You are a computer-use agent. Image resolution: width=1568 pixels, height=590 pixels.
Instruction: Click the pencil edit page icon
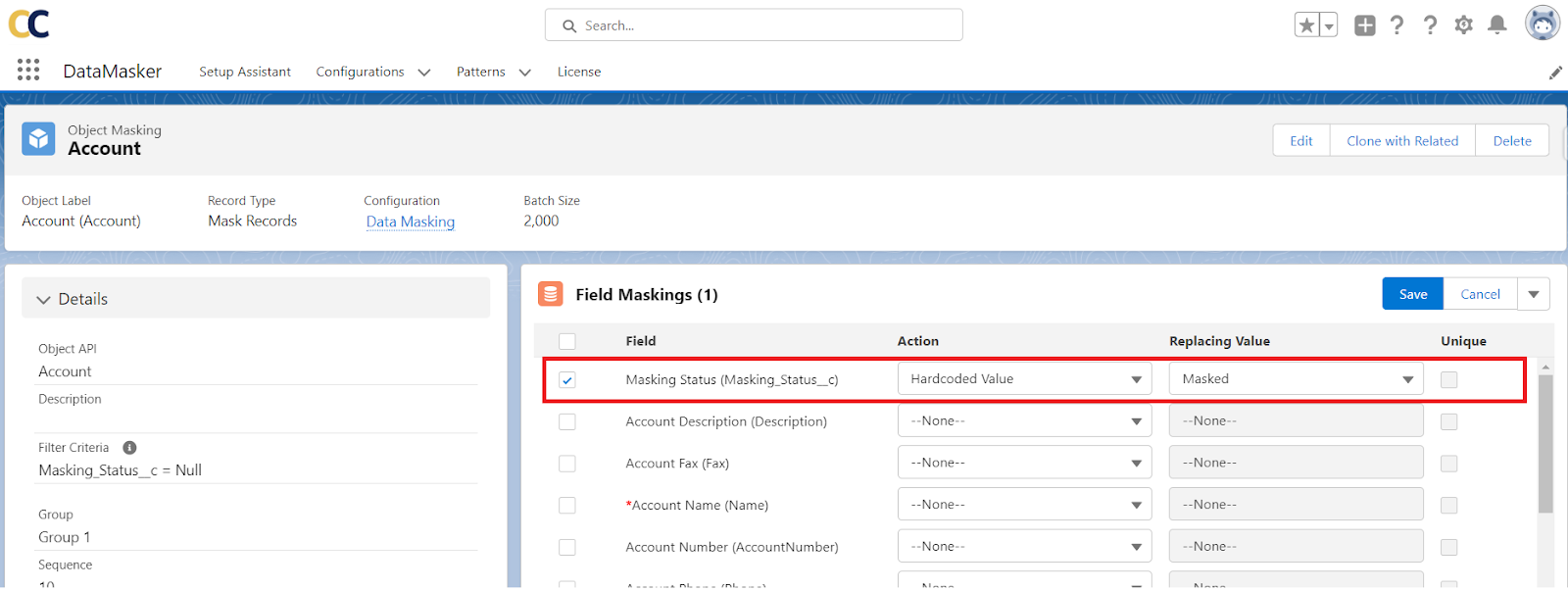click(1554, 73)
